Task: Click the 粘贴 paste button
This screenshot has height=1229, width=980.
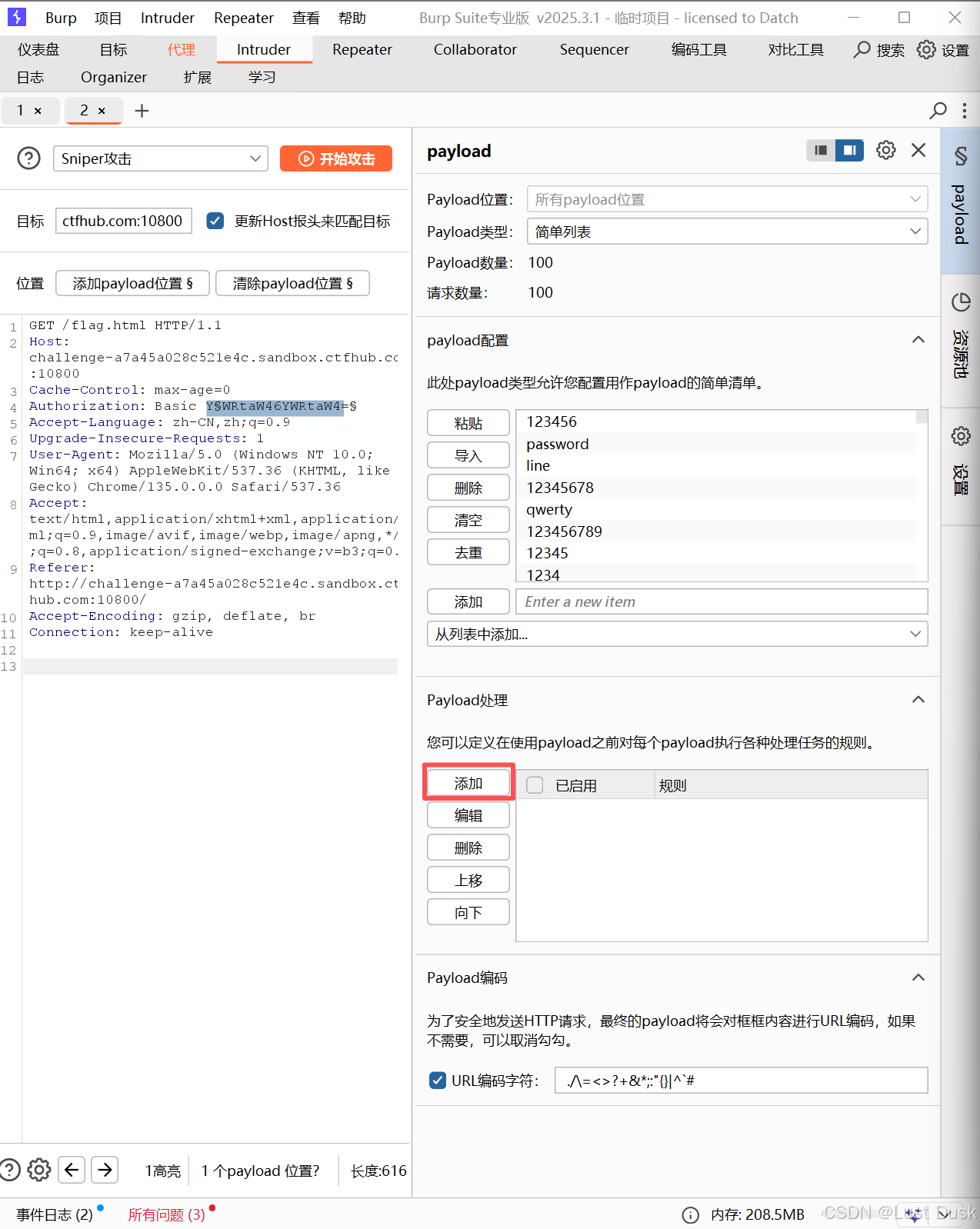Action: tap(468, 423)
